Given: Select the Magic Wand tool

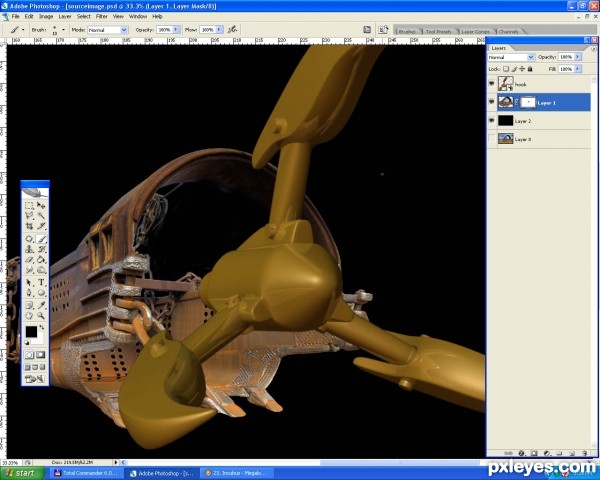Looking at the screenshot, I should pyautogui.click(x=41, y=216).
